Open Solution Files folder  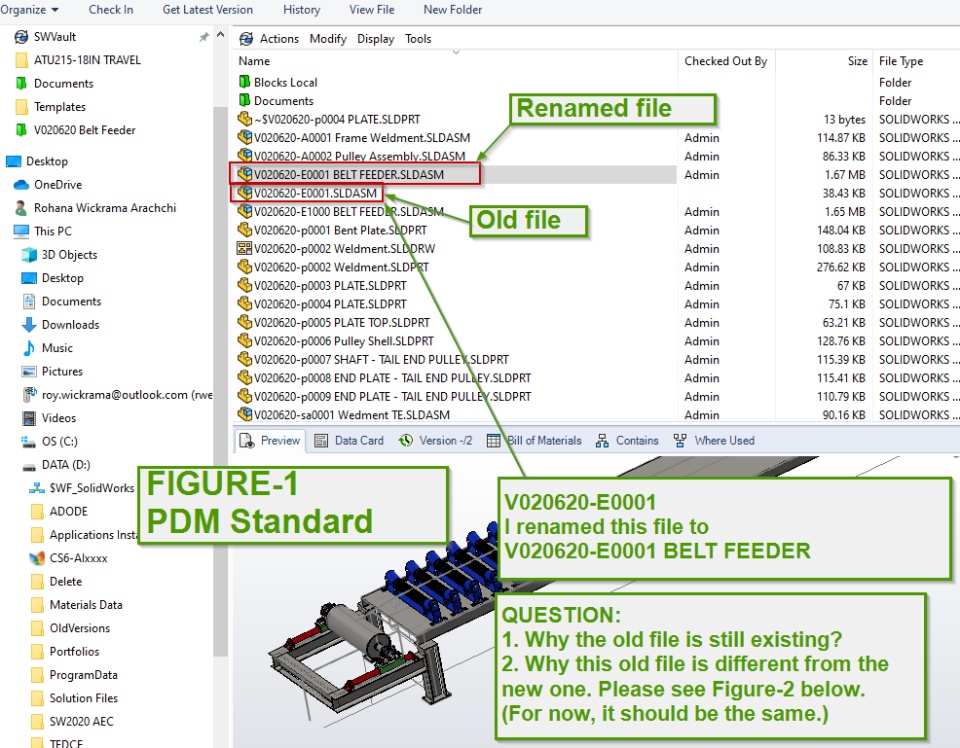coord(74,698)
